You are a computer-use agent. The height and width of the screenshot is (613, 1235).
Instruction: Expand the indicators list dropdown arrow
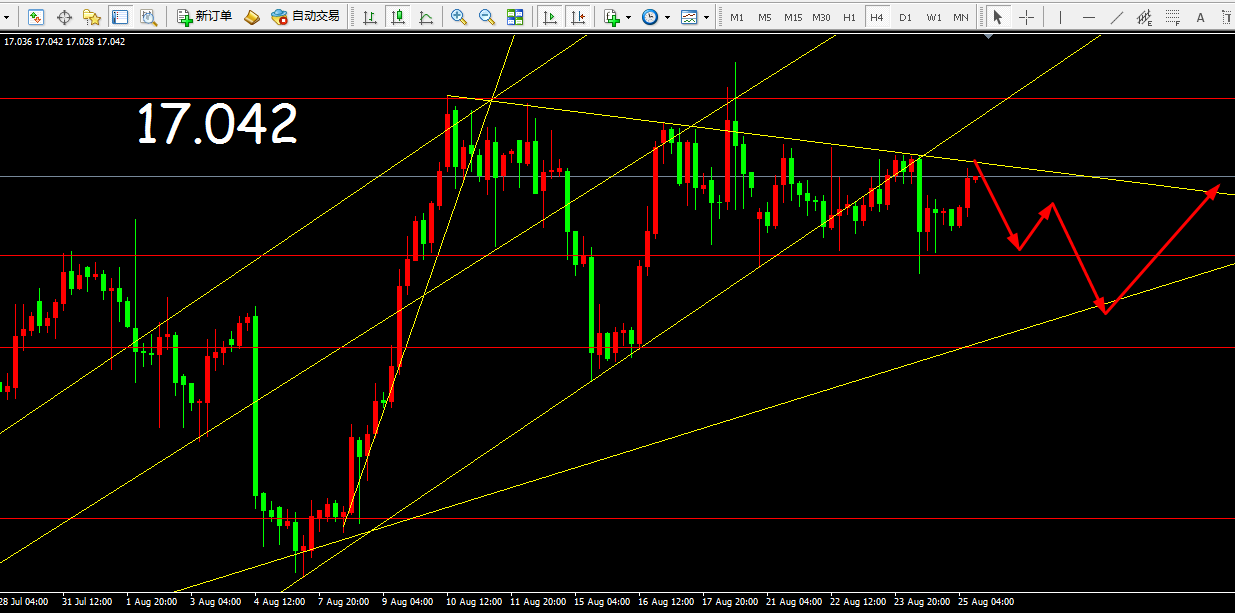click(x=628, y=17)
